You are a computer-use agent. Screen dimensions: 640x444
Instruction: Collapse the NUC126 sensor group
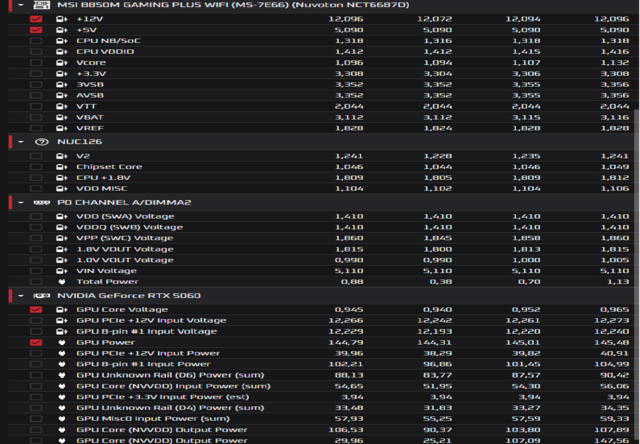click(21, 142)
